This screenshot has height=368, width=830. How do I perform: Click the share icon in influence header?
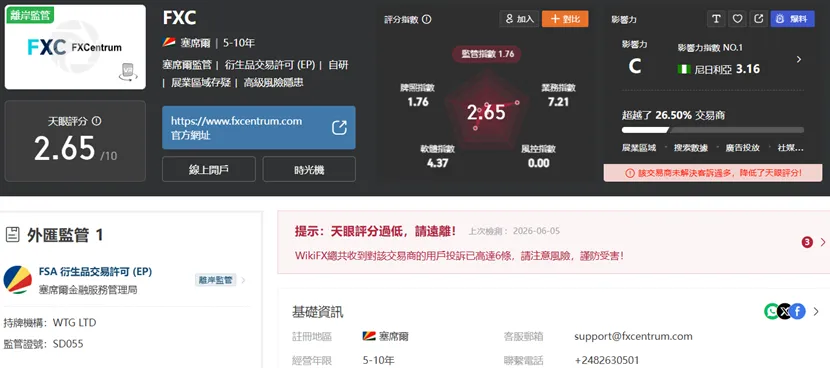[758, 19]
